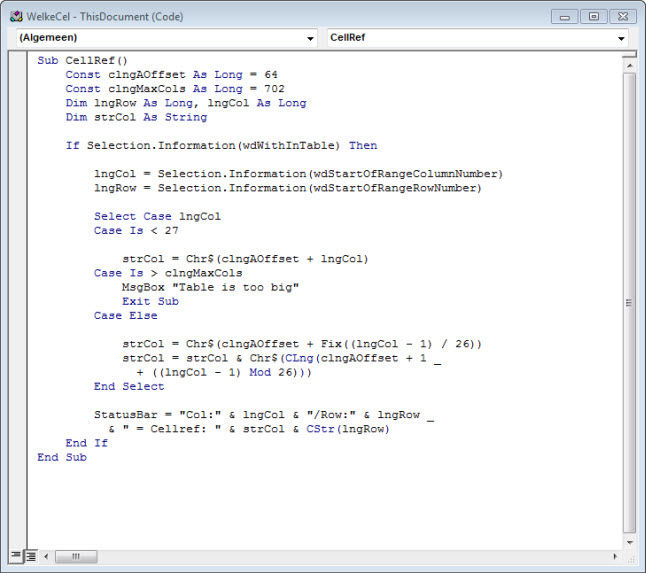Maximize the WelkeCel code window
Viewport: 646px width, 573px height.
(x=593, y=17)
